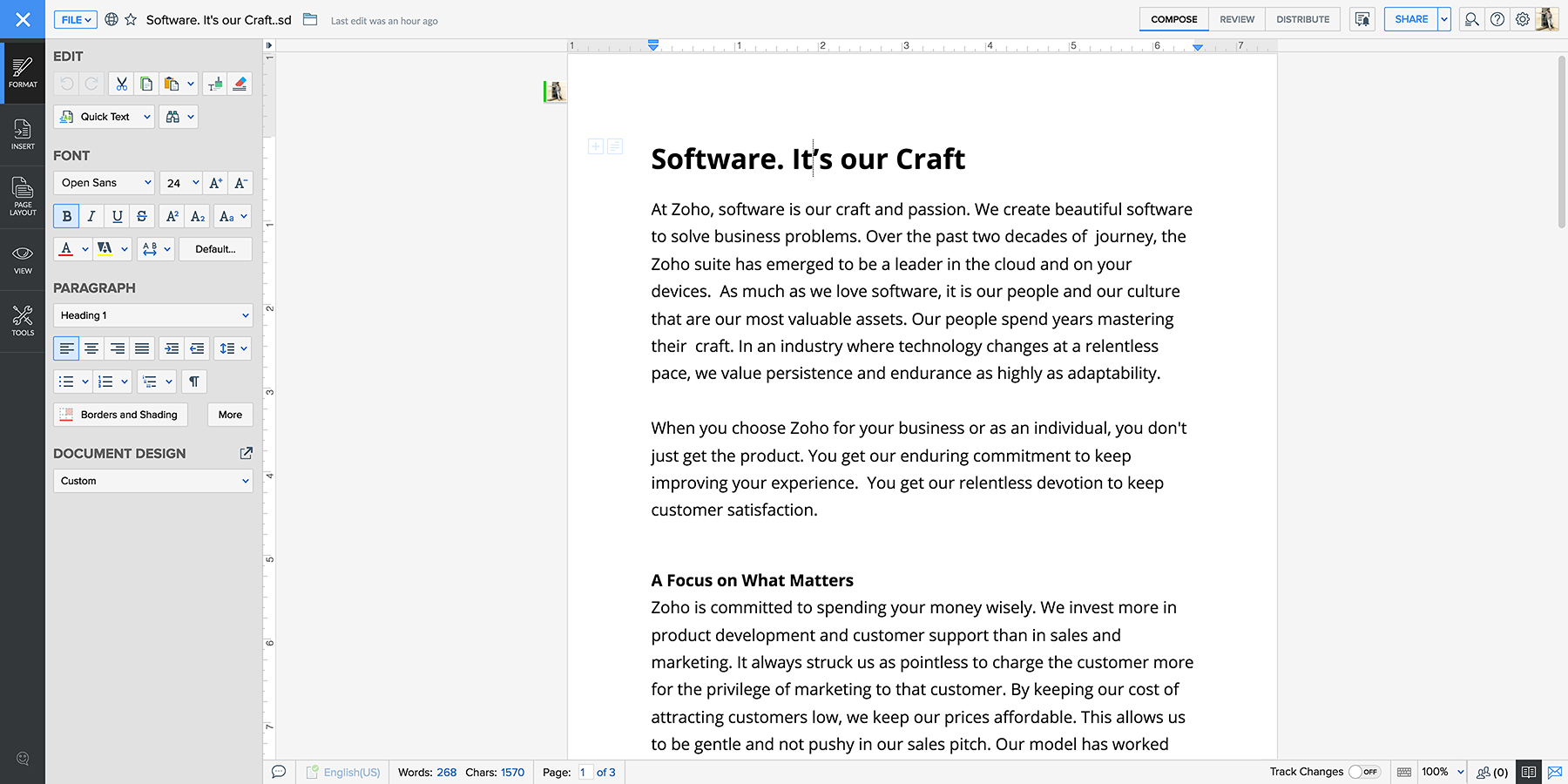This screenshot has width=1568, height=784.
Task: Toggle Italic formatting button
Action: (91, 216)
